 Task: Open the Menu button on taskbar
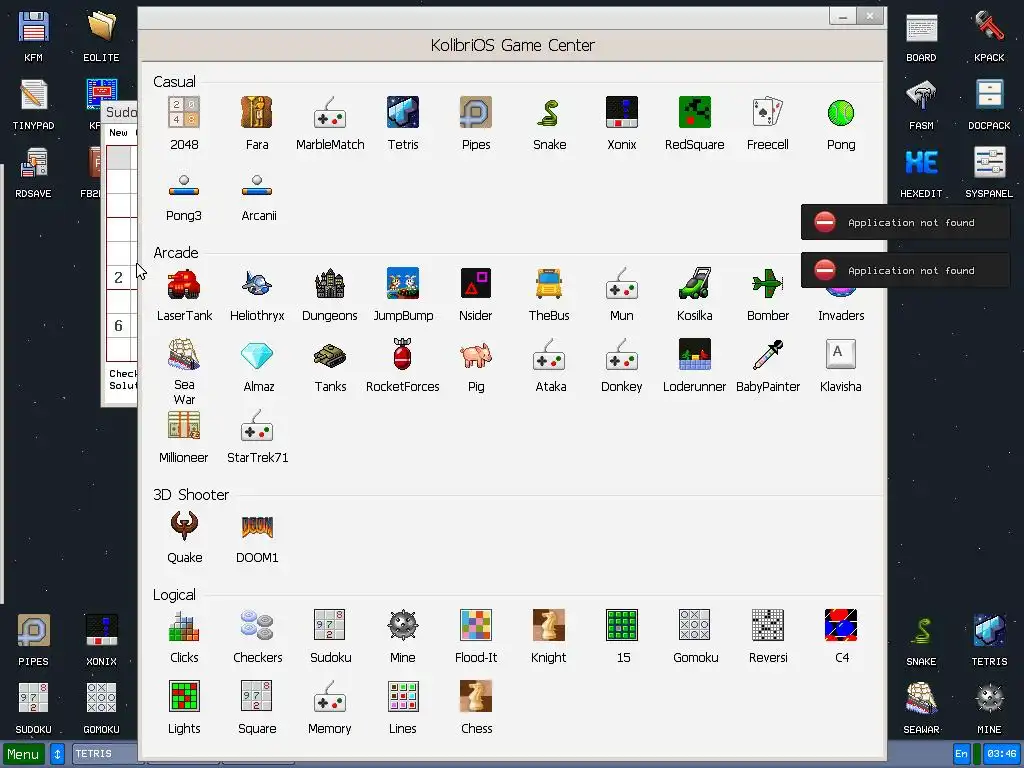(24, 754)
